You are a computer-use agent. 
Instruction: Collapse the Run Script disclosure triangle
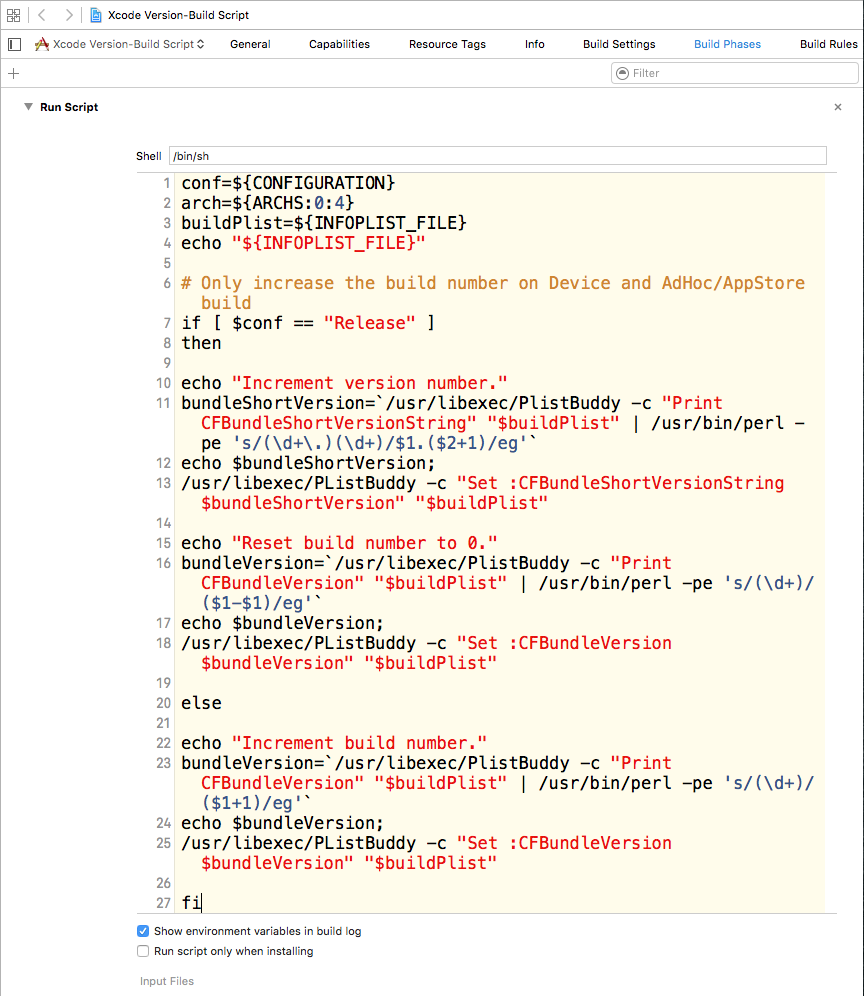(x=28, y=107)
